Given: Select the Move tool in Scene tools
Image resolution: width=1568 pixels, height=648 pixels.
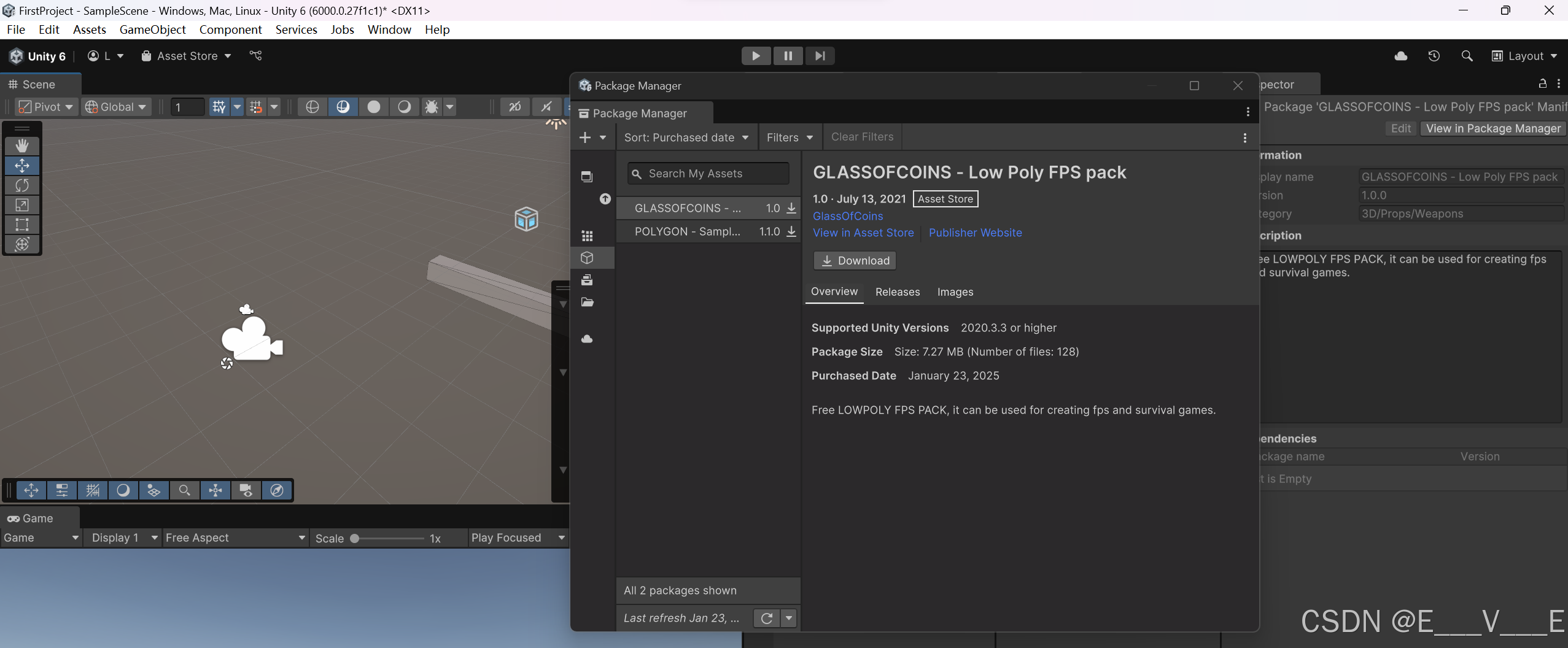Looking at the screenshot, I should pos(22,166).
